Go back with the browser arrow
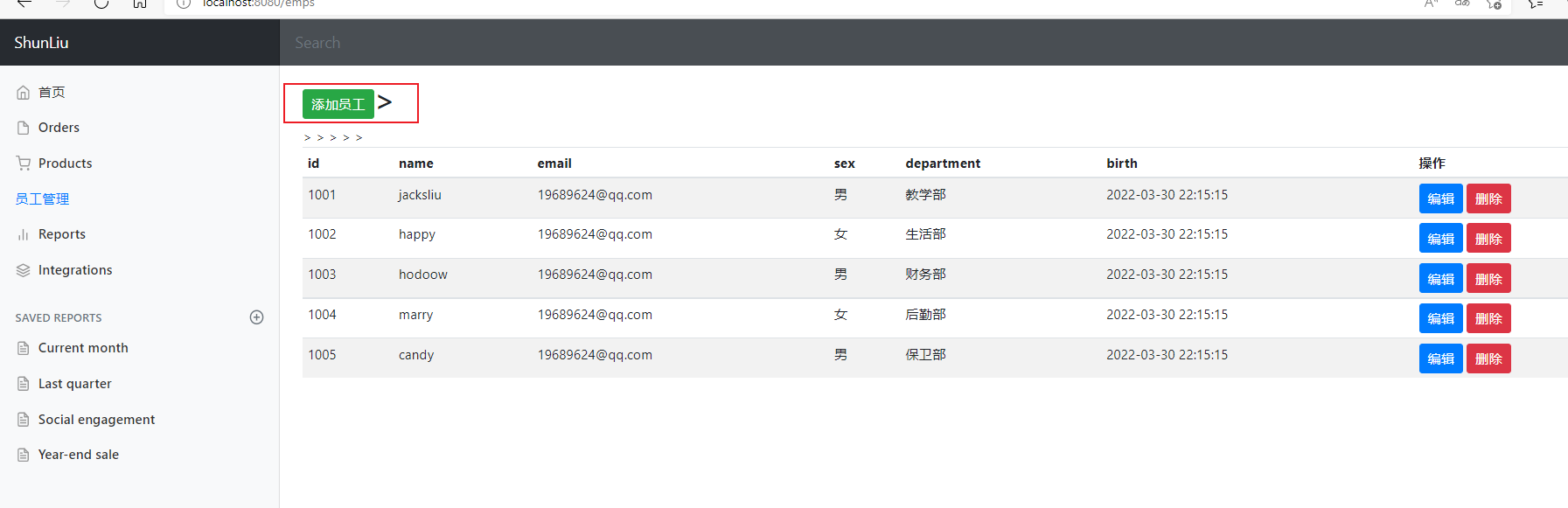This screenshot has width=1568, height=508. coord(24,3)
